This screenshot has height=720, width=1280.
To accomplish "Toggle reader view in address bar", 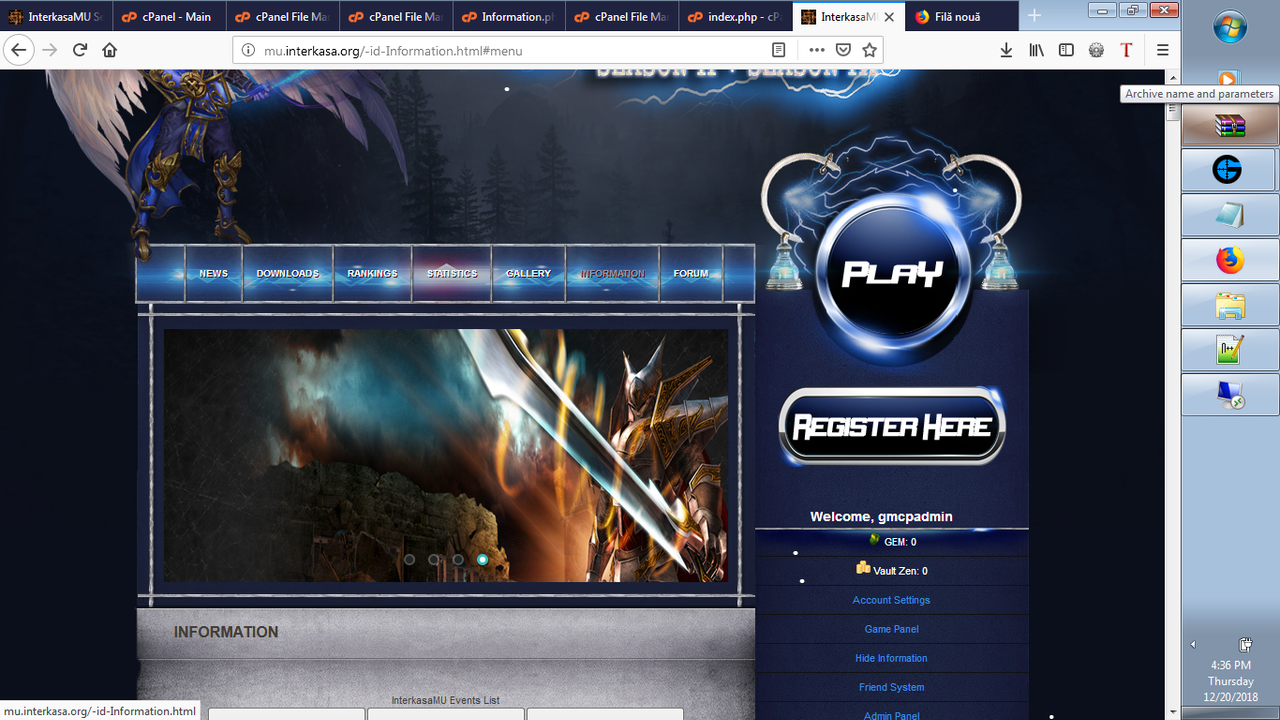I will tap(779, 50).
